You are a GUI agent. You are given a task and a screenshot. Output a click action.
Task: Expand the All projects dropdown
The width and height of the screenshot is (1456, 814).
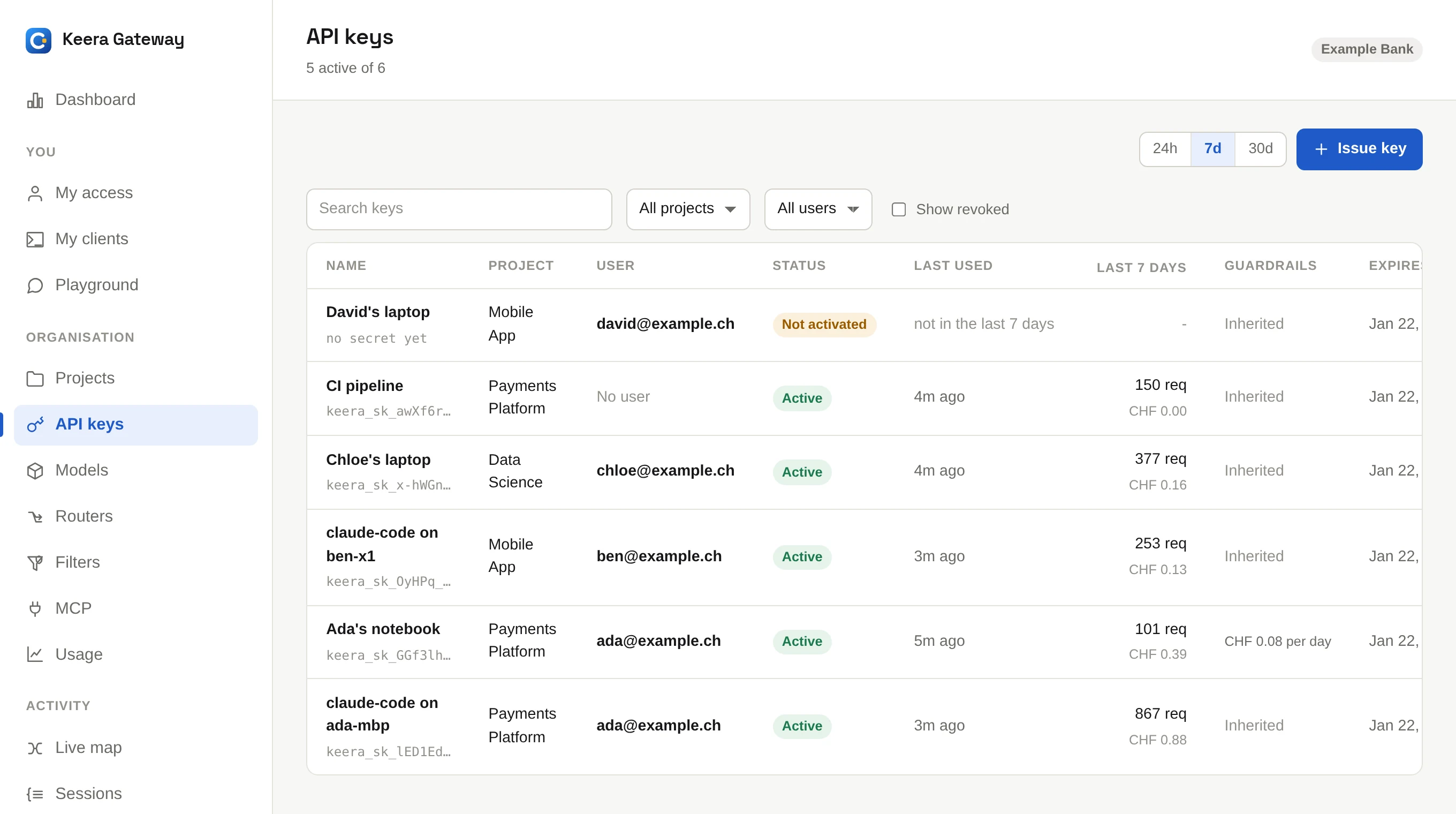[687, 209]
